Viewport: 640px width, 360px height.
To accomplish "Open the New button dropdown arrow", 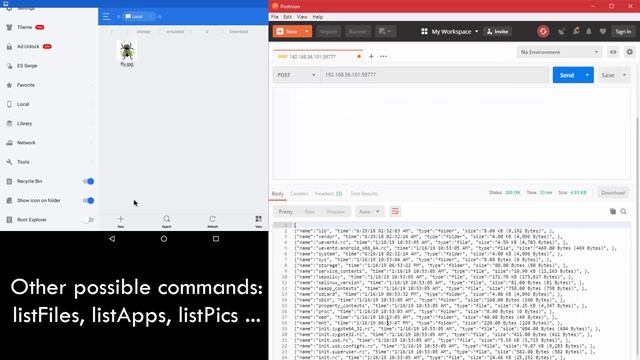I will click(307, 31).
